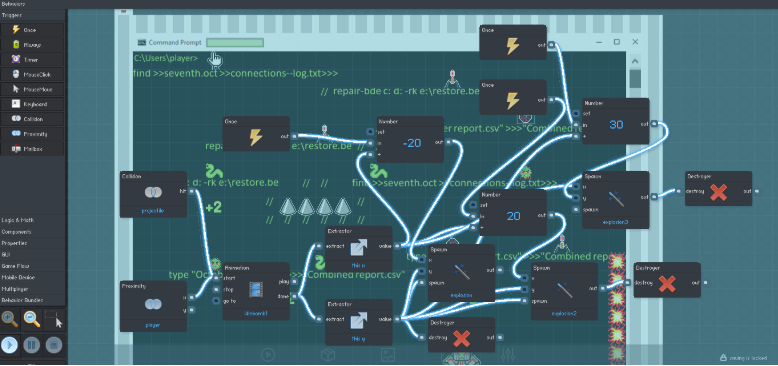Click the 'this x' Extractor label

(x=358, y=266)
